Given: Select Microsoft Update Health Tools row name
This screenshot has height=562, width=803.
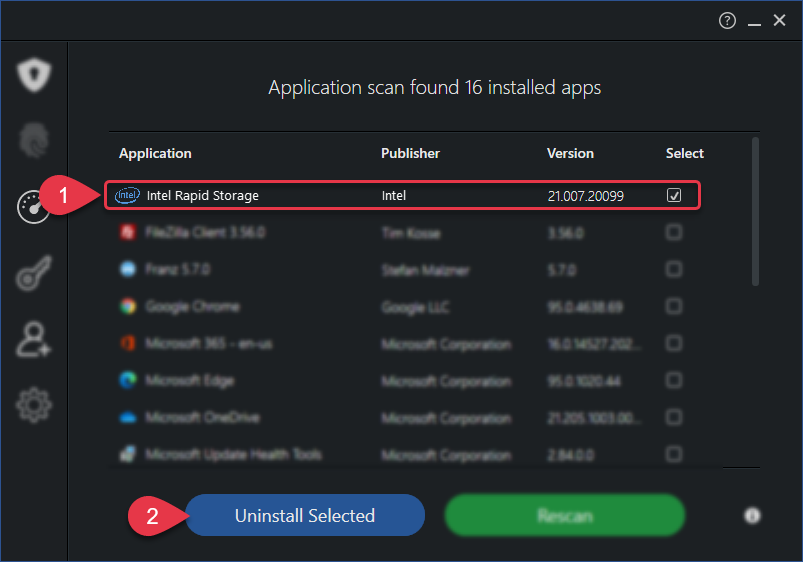Looking at the screenshot, I should tap(233, 454).
